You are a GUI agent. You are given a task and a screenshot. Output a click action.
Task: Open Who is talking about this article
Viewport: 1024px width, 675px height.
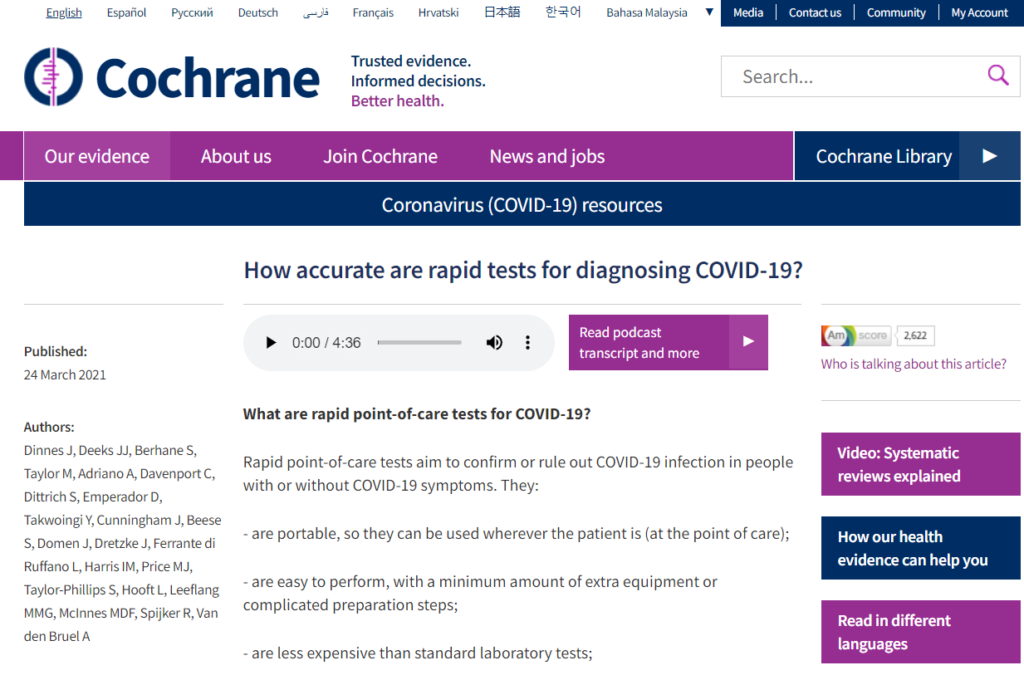coord(913,364)
